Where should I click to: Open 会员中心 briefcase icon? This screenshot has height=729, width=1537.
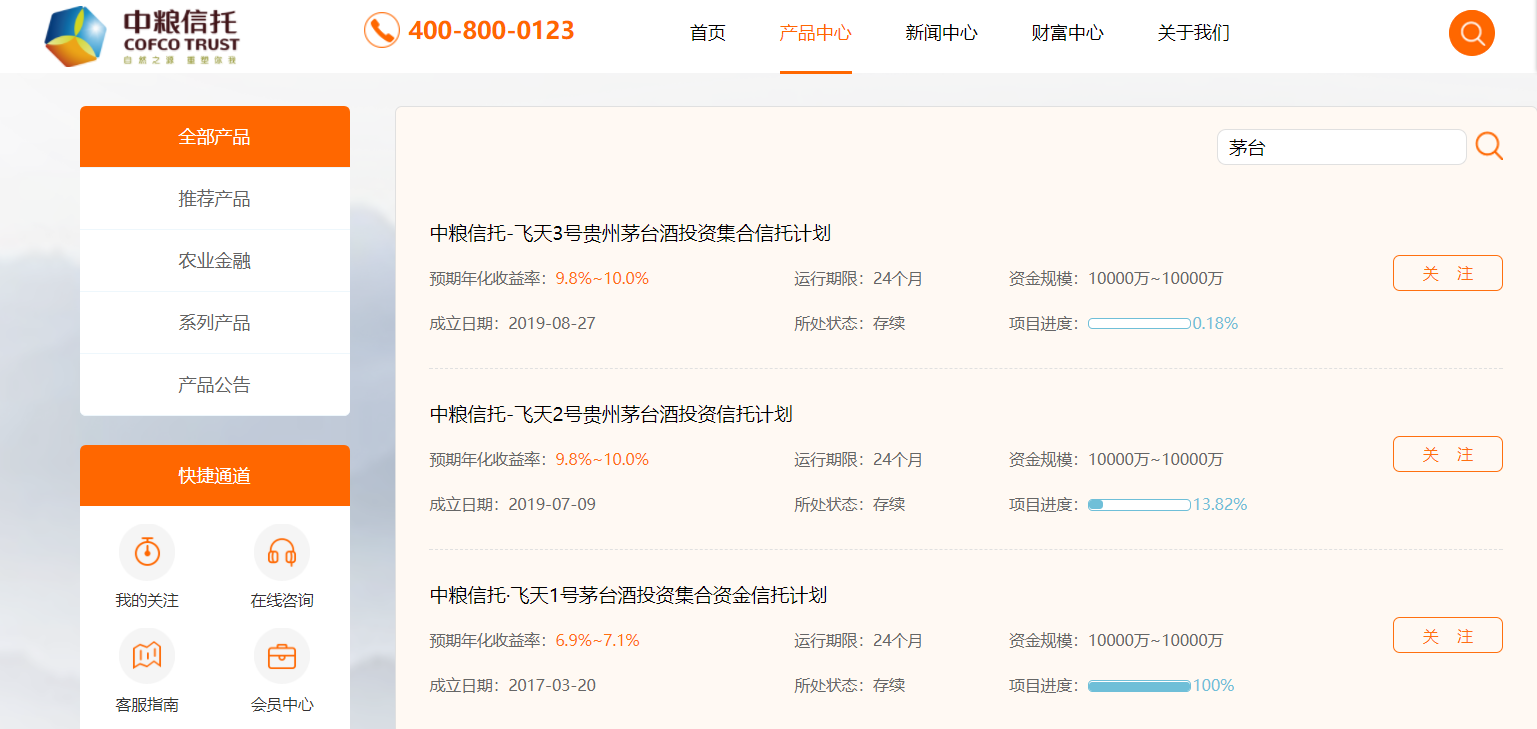[x=282, y=656]
